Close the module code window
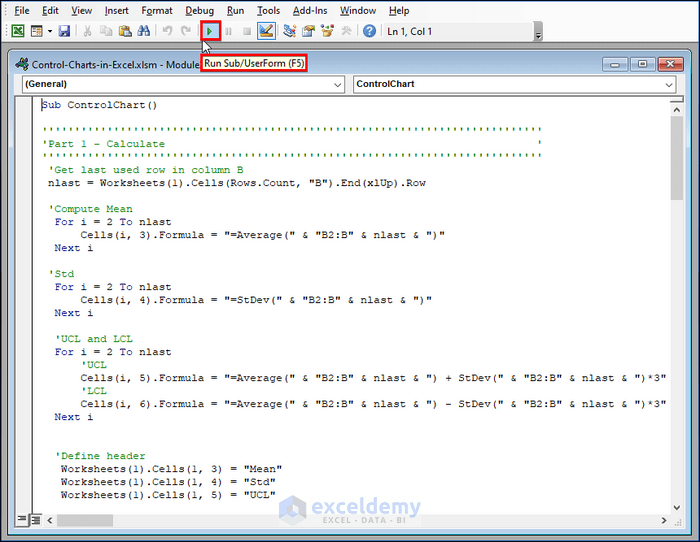Screen dimensions: 700x542 pos(670,65)
